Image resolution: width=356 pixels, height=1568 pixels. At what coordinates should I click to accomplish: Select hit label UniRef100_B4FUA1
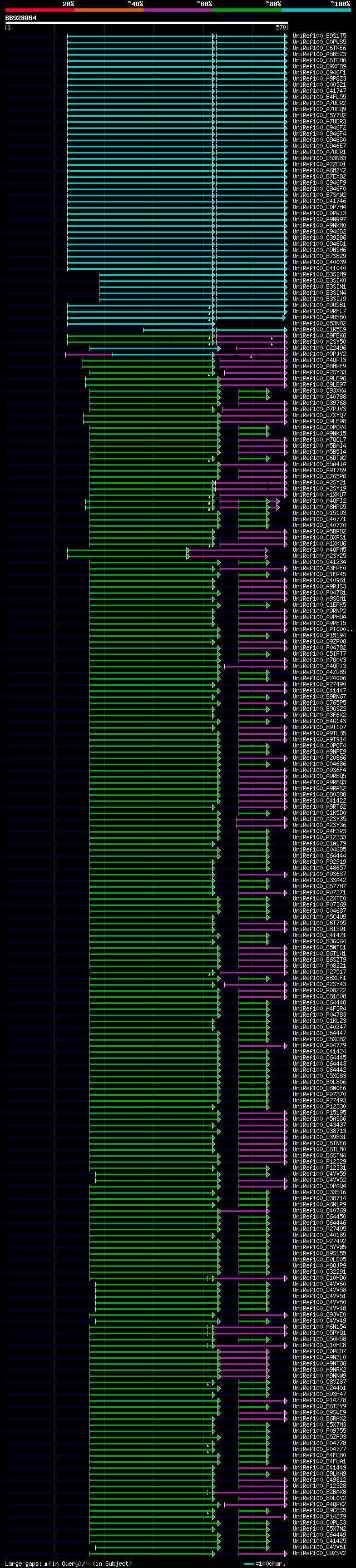click(x=319, y=1461)
